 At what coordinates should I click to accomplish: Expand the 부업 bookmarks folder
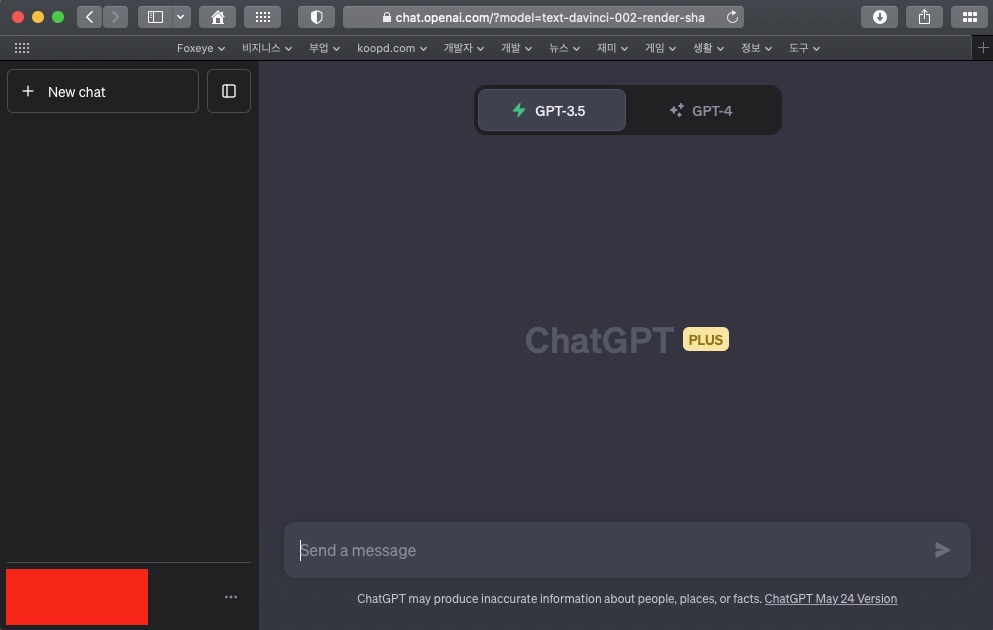click(324, 48)
